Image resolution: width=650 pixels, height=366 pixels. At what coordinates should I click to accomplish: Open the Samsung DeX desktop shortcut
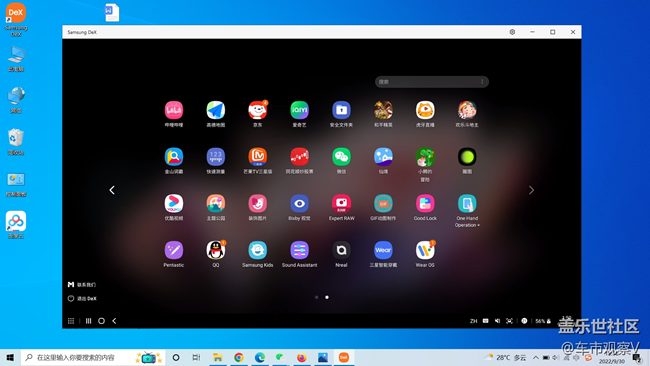coord(16,19)
